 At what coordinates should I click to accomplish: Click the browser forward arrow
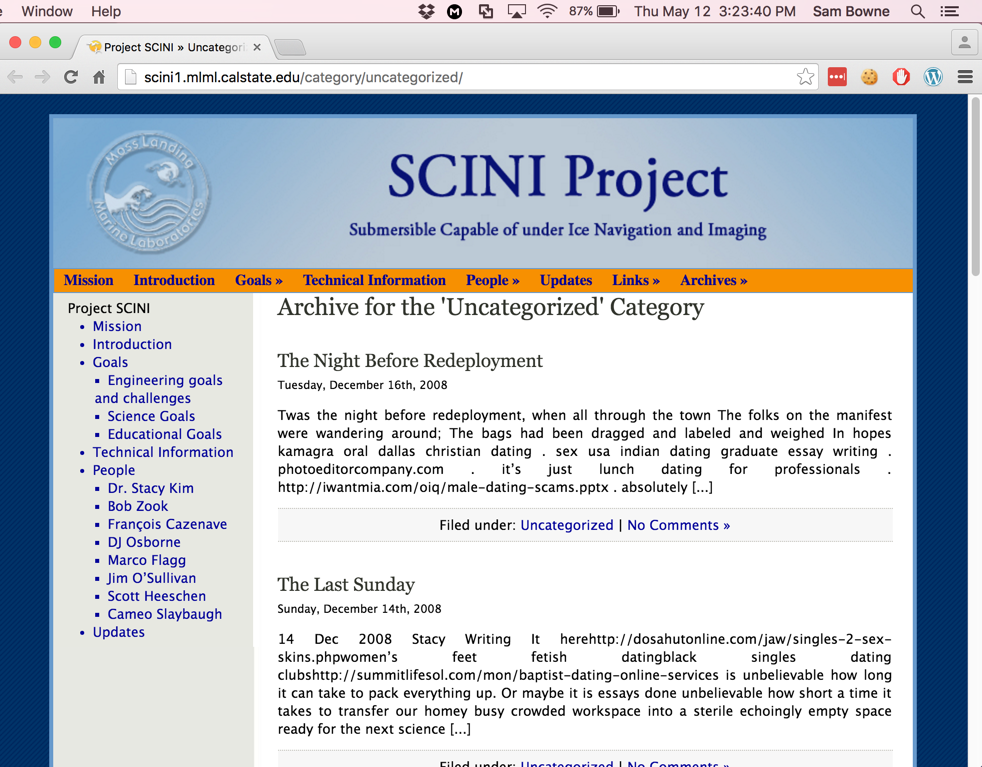42,77
